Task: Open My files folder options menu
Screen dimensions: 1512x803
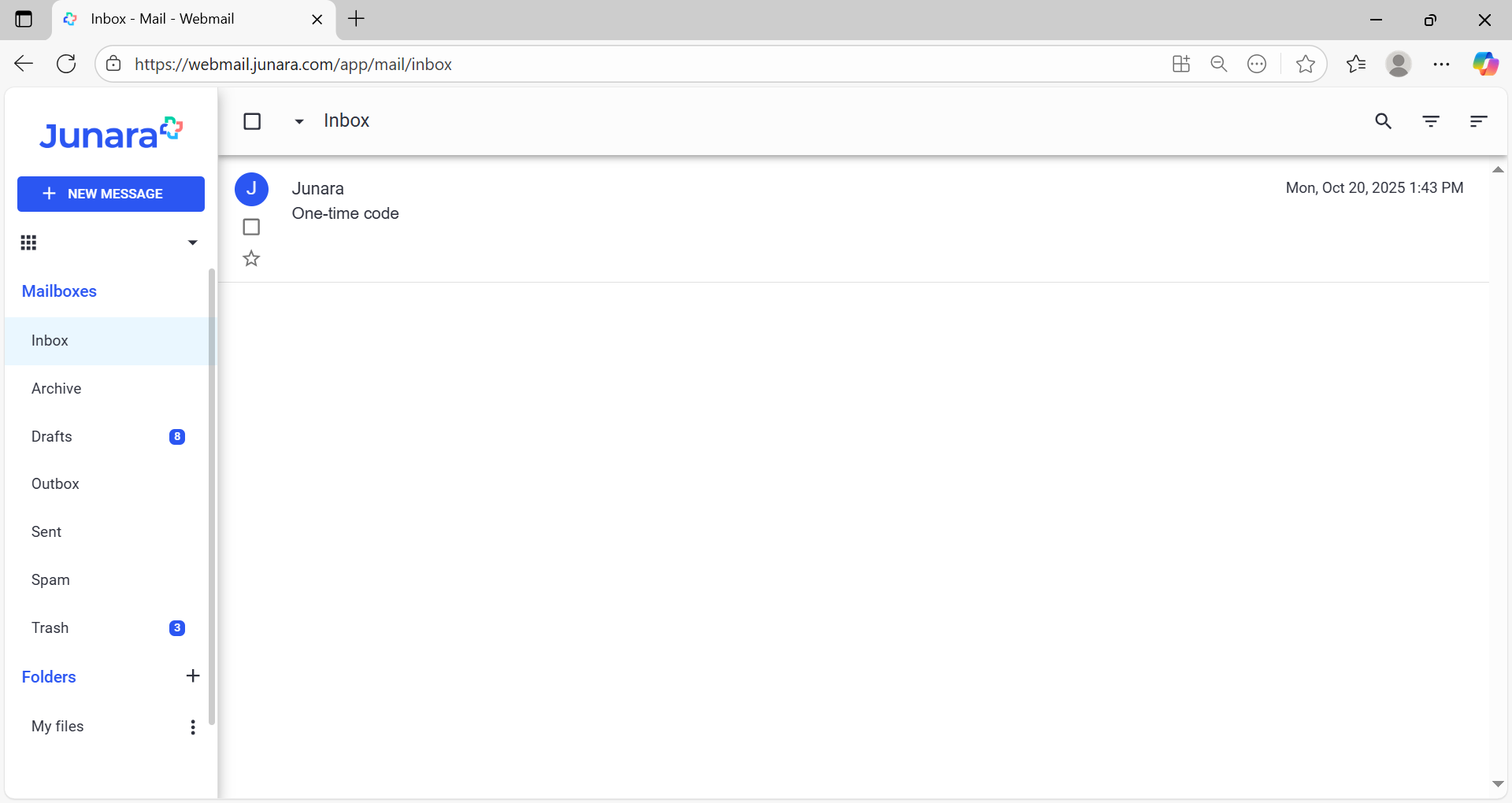Action: point(193,727)
